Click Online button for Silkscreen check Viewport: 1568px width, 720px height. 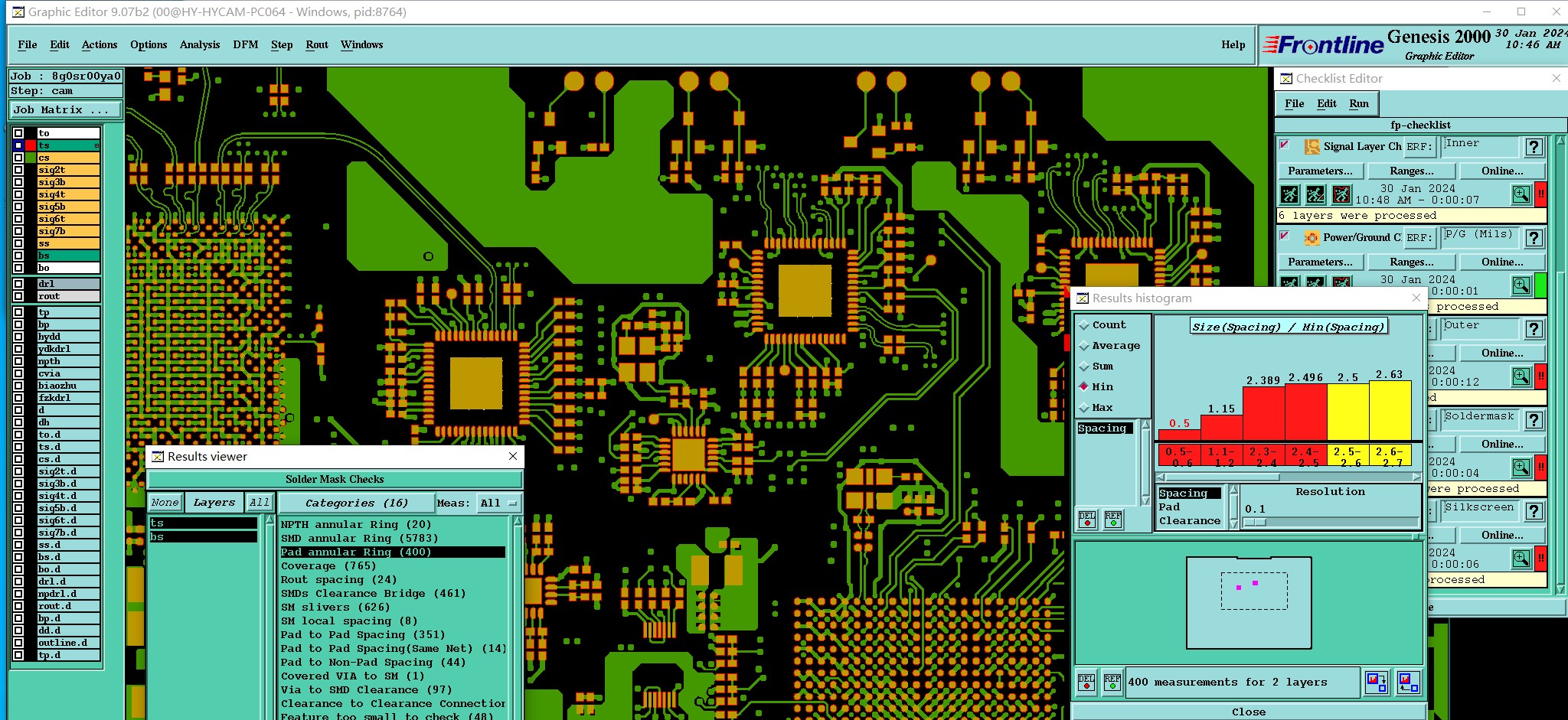point(1502,535)
